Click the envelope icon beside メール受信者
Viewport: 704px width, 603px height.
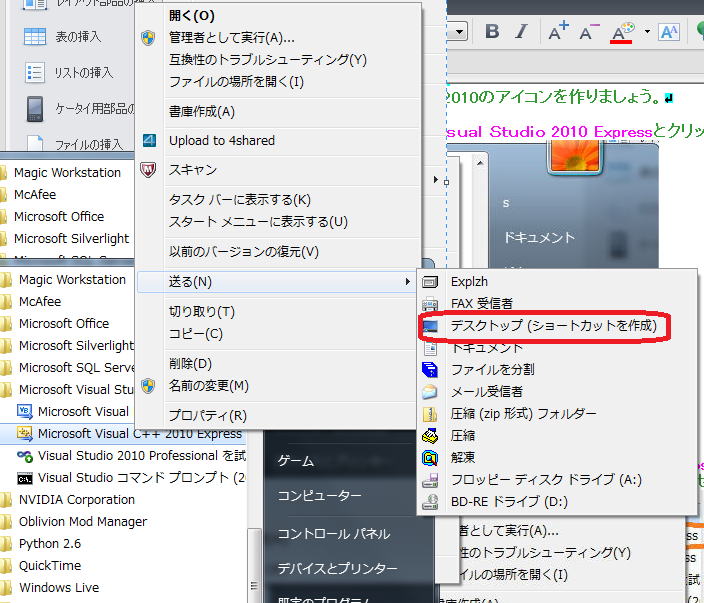pyautogui.click(x=430, y=392)
